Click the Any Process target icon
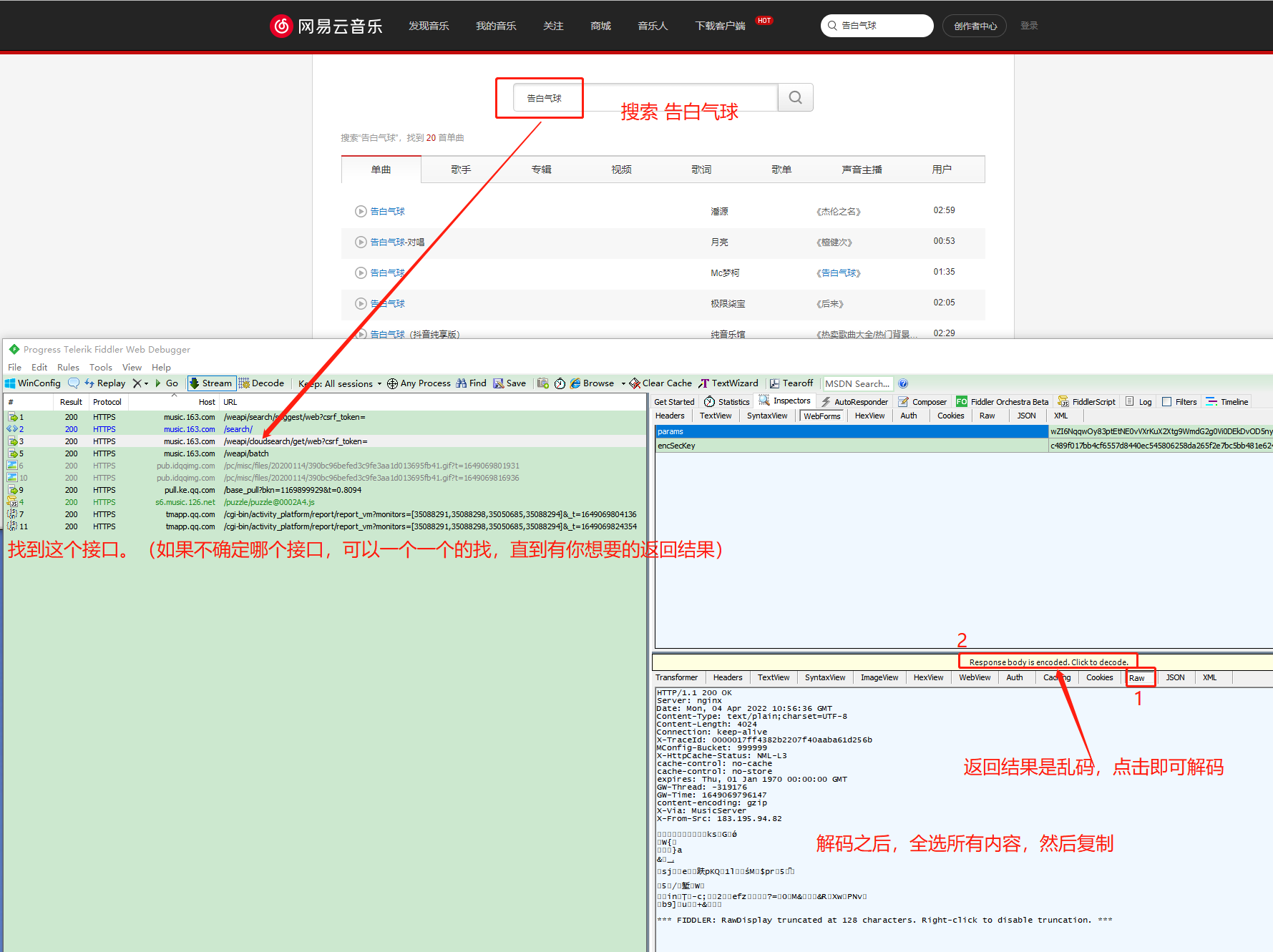 [x=392, y=383]
